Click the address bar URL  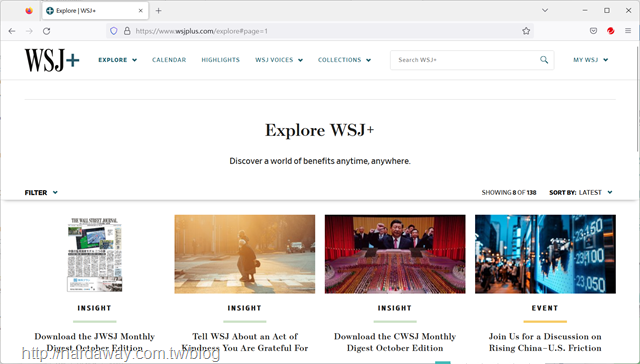pyautogui.click(x=202, y=31)
